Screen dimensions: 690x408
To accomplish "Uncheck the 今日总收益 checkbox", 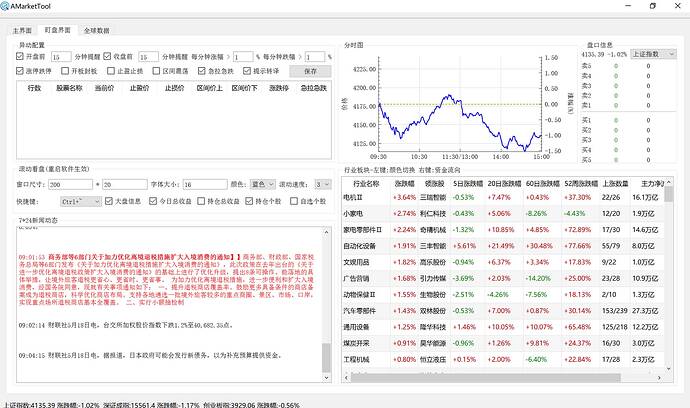I will click(x=153, y=201).
